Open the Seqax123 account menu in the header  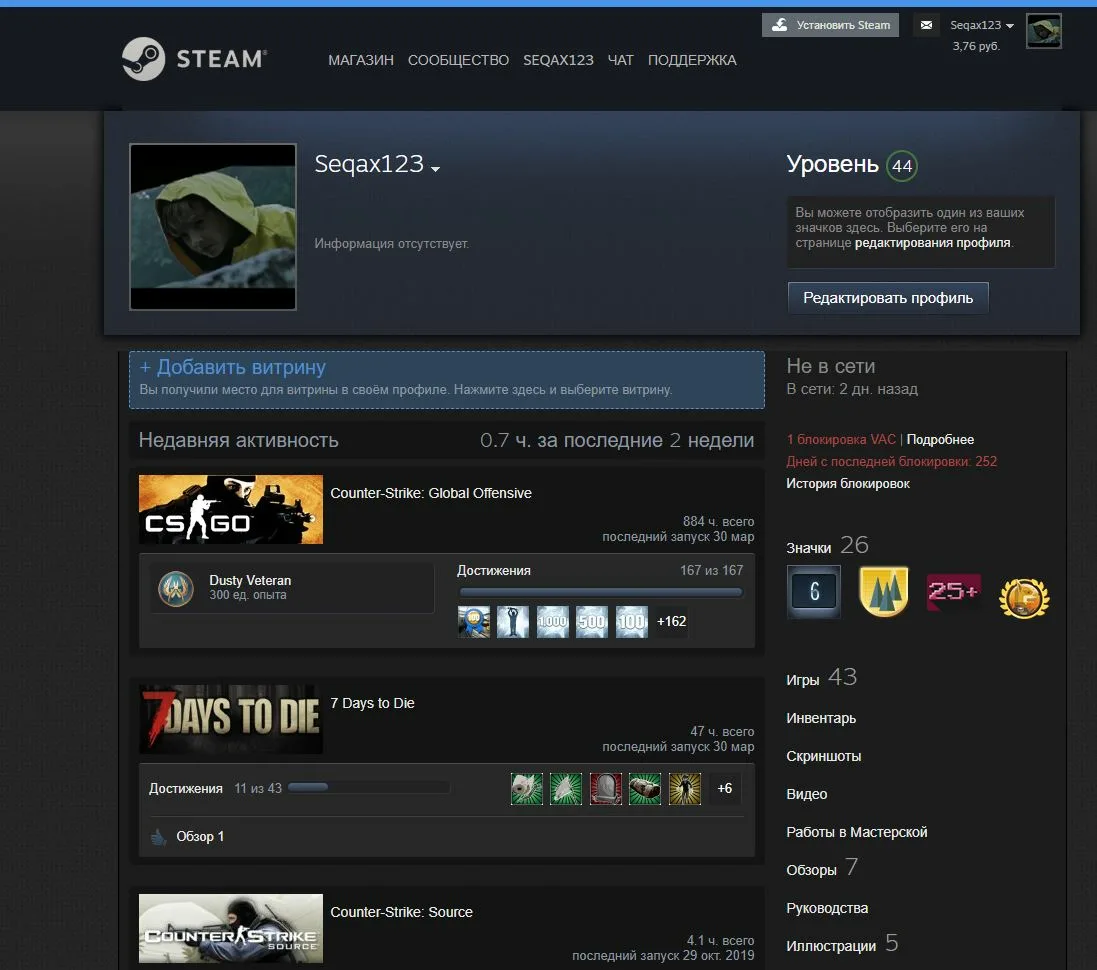pos(982,25)
